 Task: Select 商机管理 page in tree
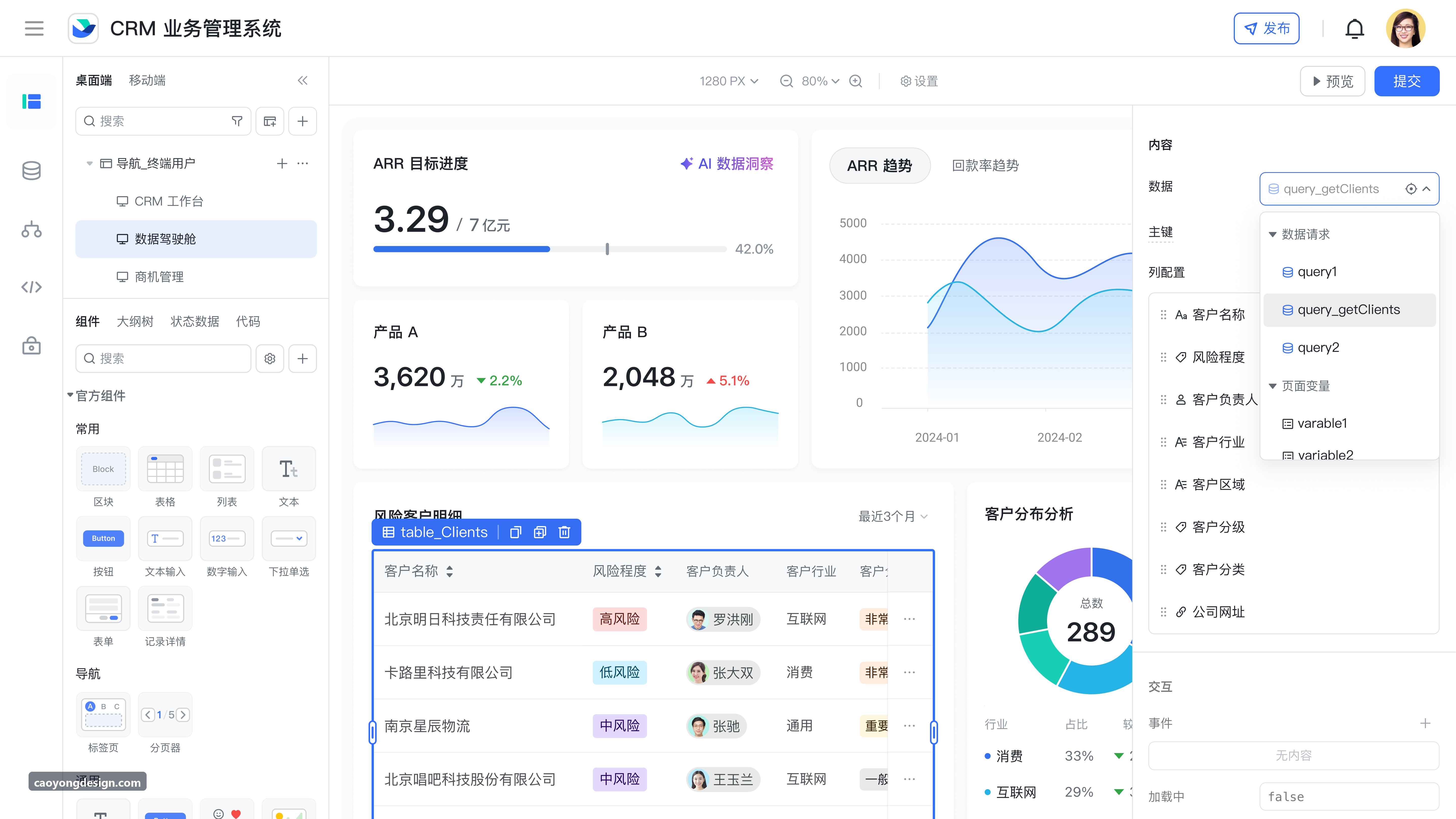(196, 277)
